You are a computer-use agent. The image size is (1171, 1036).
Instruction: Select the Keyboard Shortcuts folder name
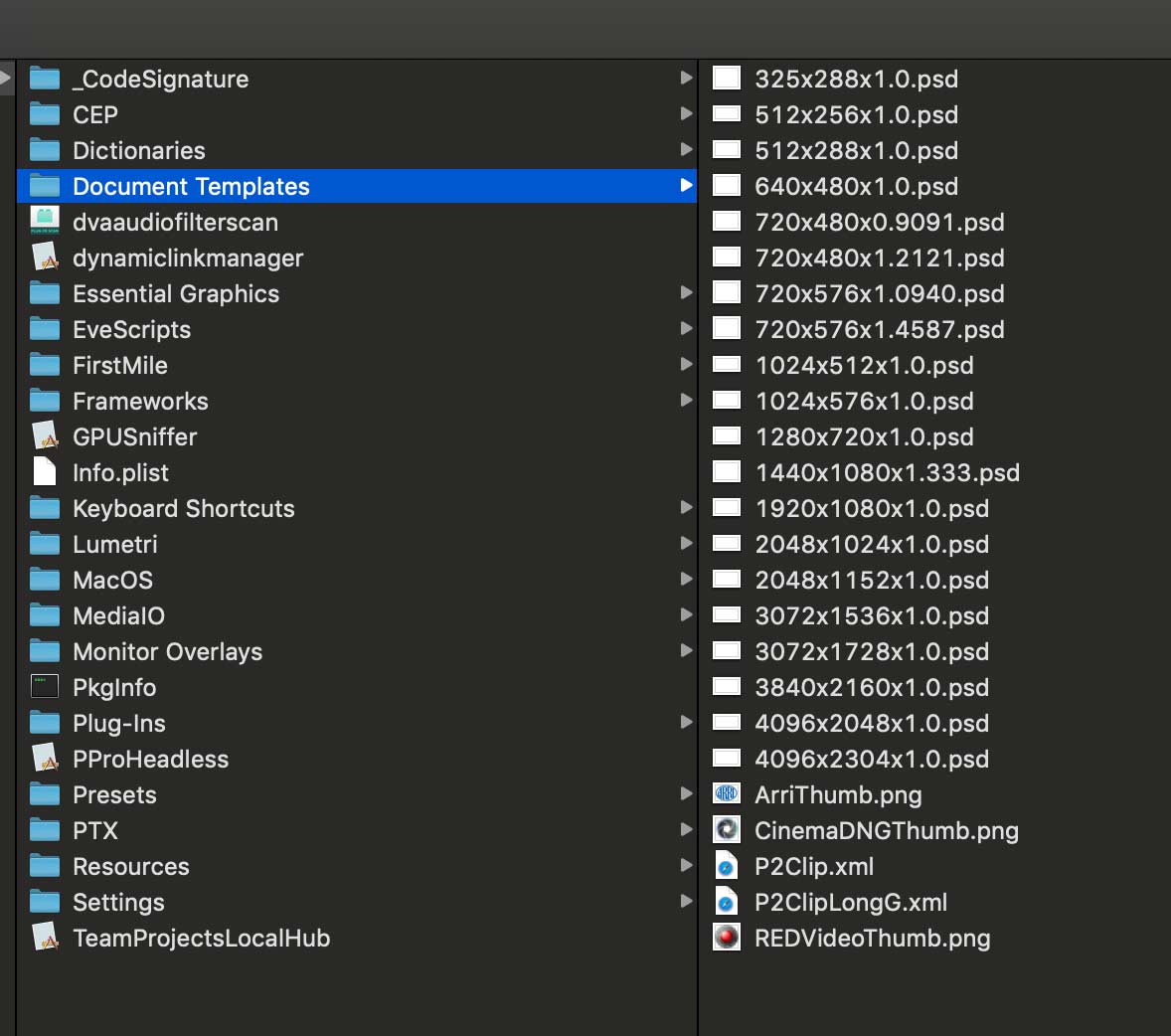tap(184, 509)
